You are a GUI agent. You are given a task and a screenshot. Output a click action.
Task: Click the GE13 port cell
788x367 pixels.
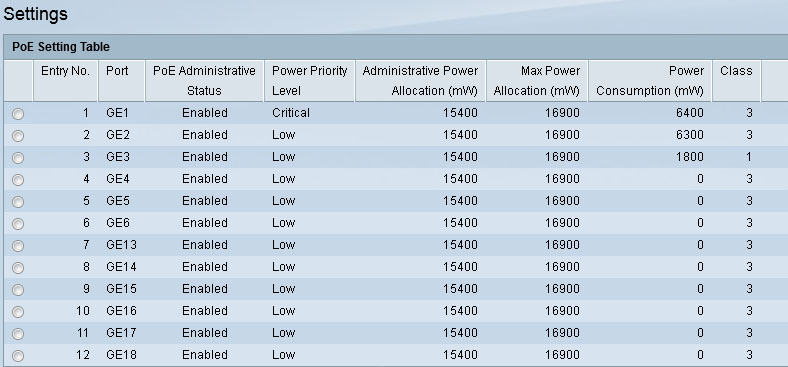(121, 245)
